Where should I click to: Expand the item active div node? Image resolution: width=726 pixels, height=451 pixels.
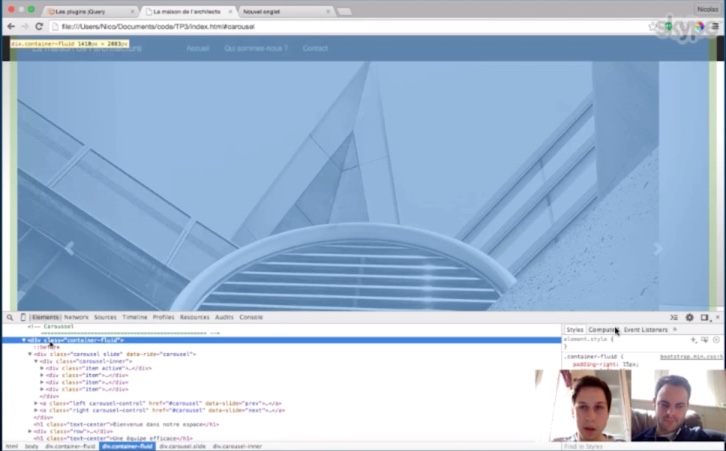[x=42, y=369]
